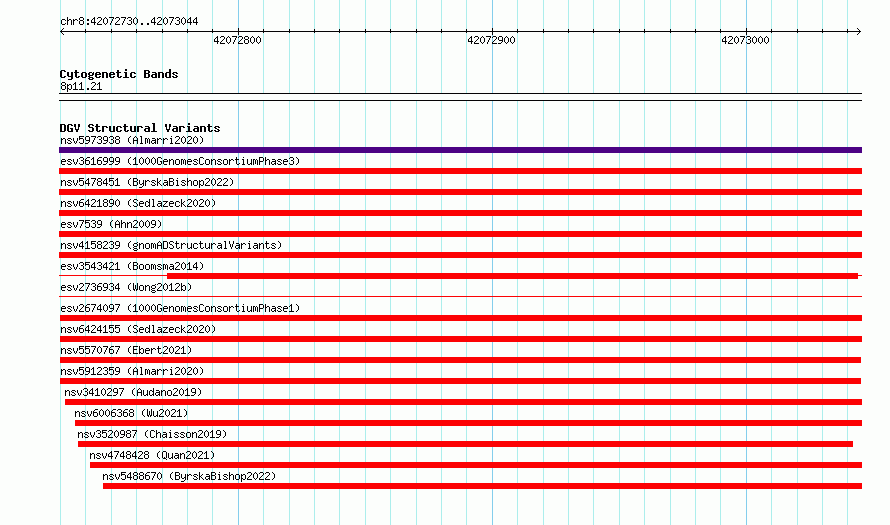
Task: Open the nsv5912359 (Almarri2020) label
Action: click(x=132, y=371)
